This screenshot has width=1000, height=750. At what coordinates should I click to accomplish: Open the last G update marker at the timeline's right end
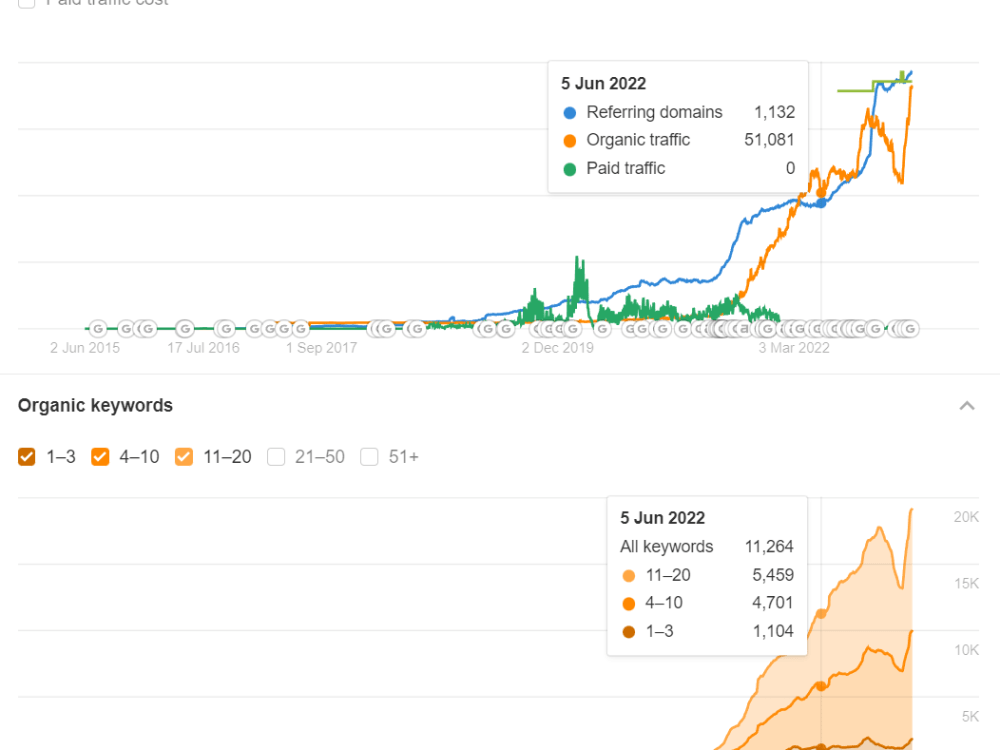(910, 328)
